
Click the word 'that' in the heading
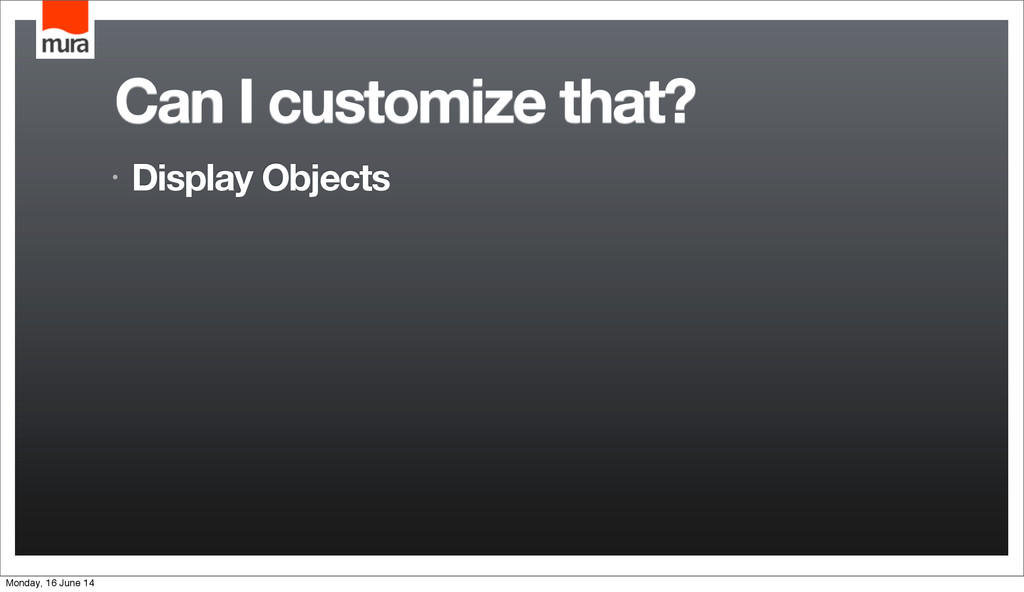[611, 102]
